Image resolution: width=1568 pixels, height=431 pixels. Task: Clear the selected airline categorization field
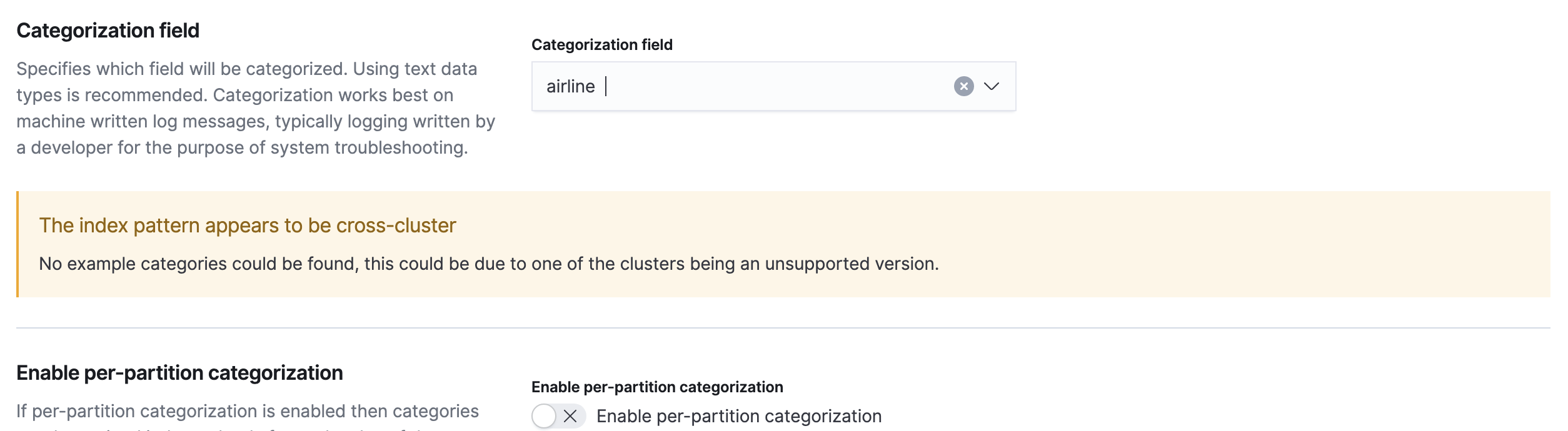963,86
